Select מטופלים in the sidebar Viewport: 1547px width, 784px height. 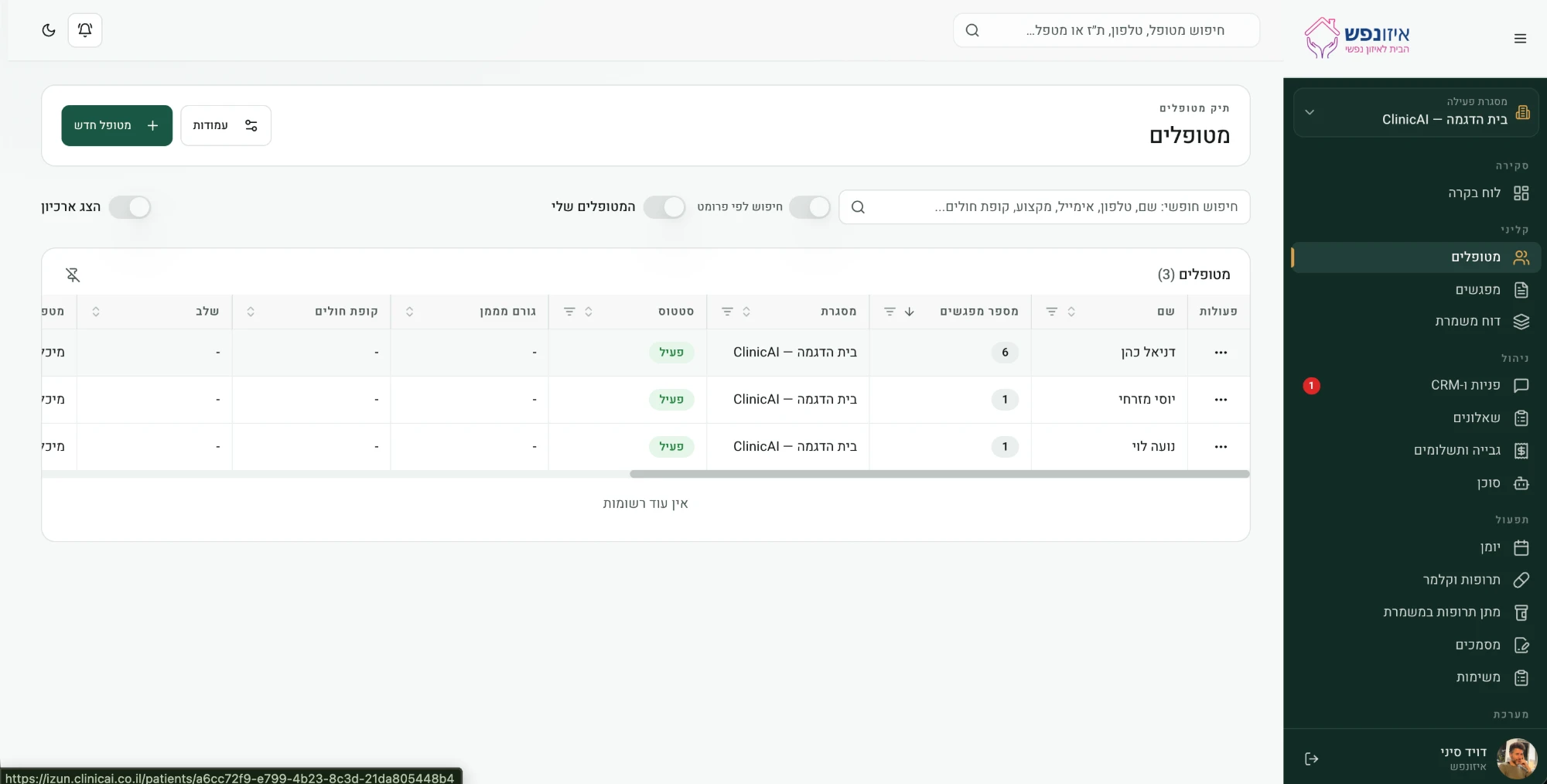point(1416,257)
